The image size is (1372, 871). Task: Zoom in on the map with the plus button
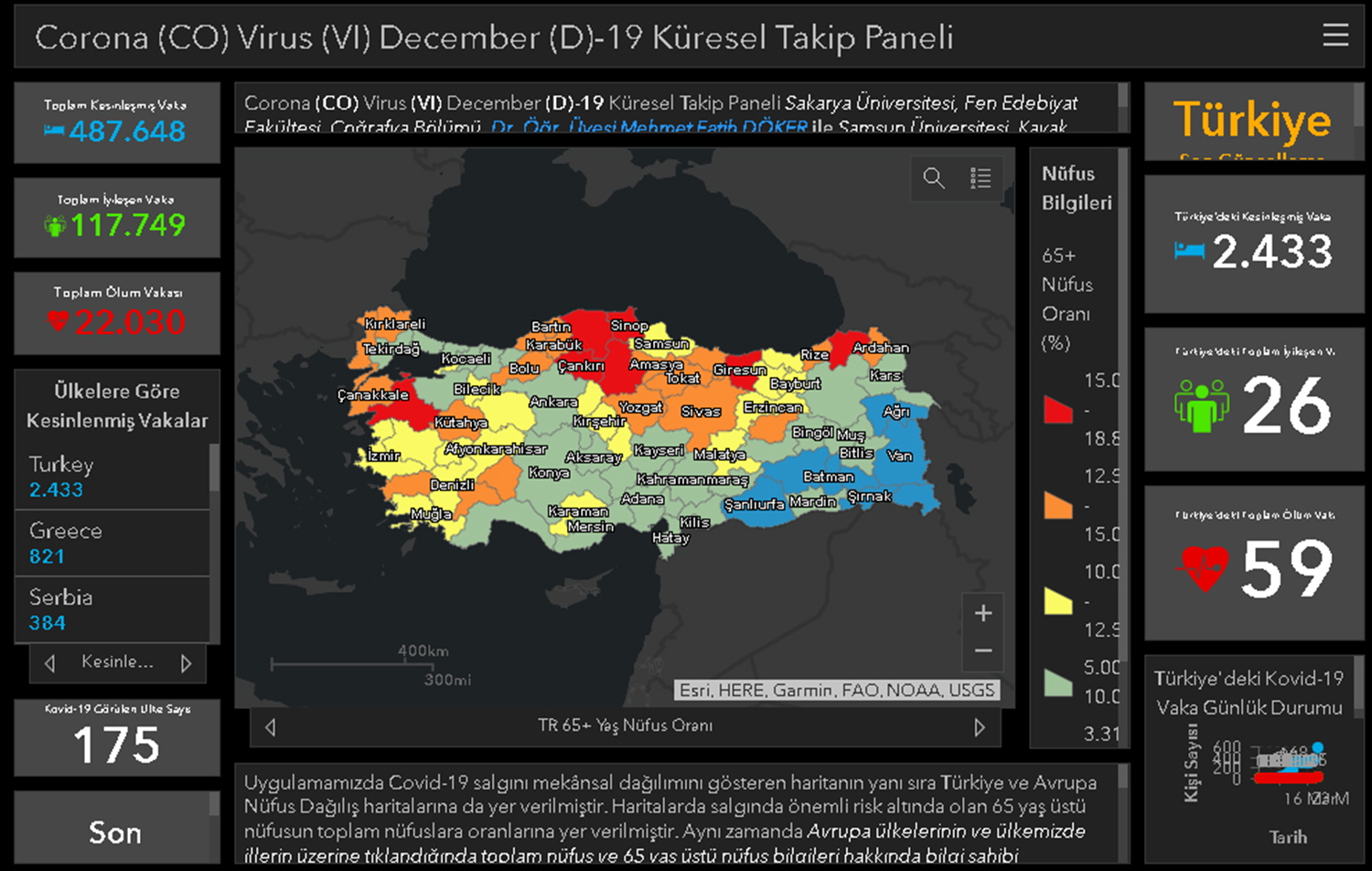[982, 612]
